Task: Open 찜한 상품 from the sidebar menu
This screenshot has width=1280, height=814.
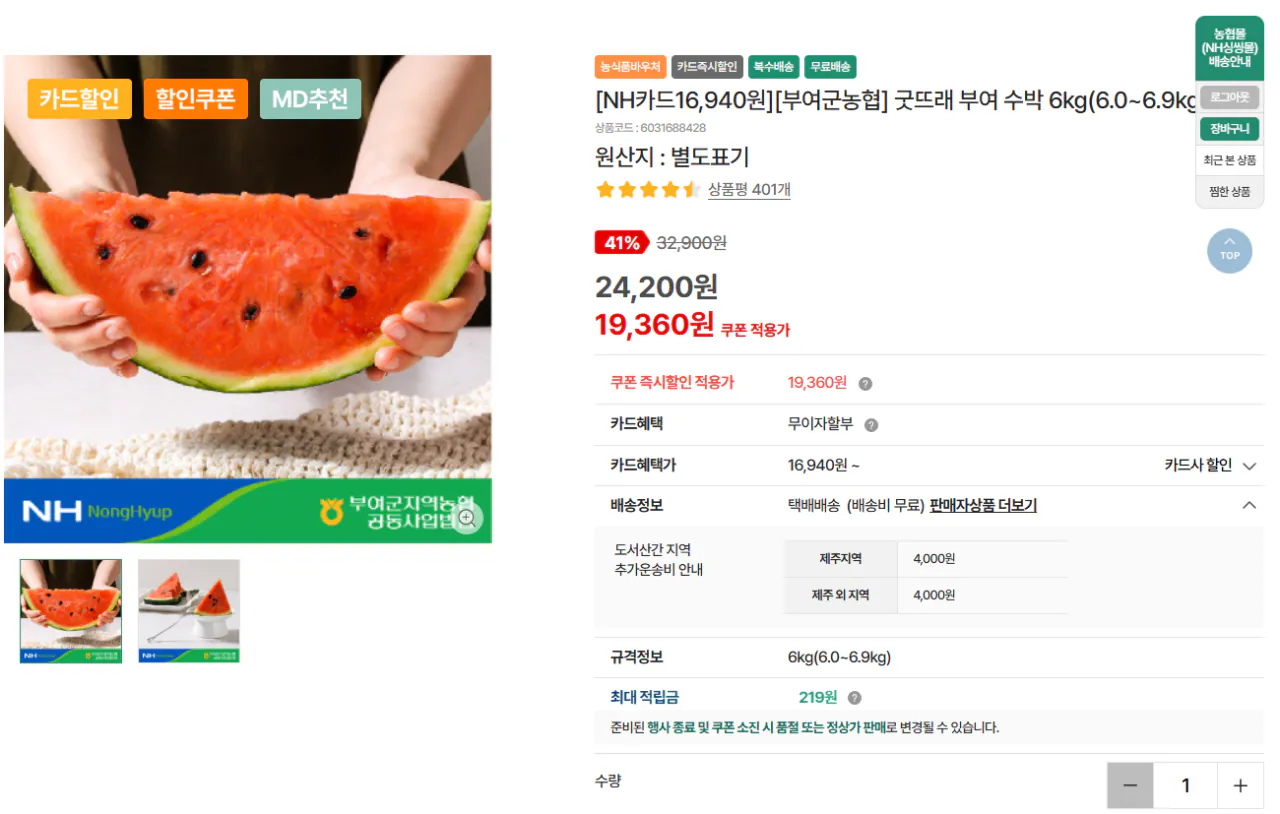Action: coord(1229,192)
